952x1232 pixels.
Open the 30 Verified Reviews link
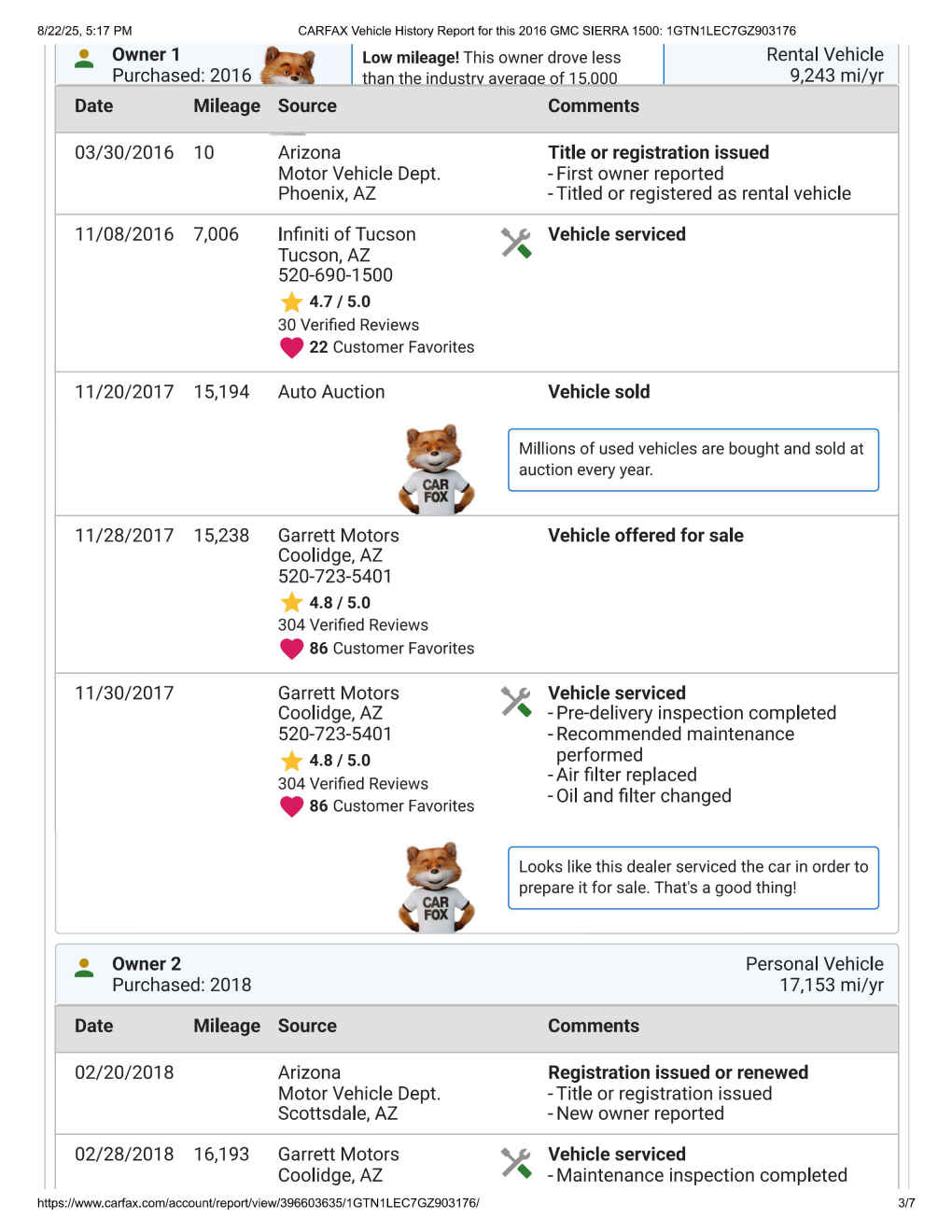click(x=348, y=325)
